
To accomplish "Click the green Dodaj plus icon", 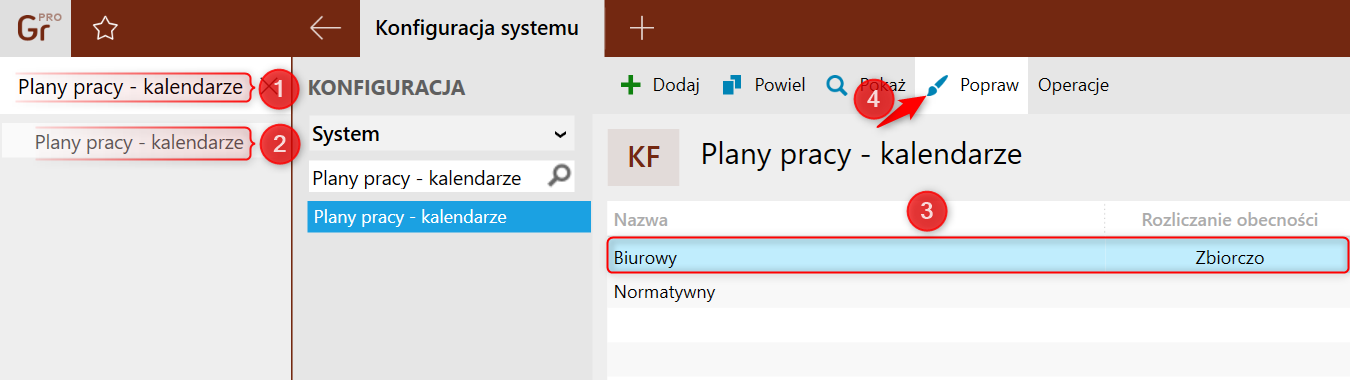I will [x=630, y=85].
